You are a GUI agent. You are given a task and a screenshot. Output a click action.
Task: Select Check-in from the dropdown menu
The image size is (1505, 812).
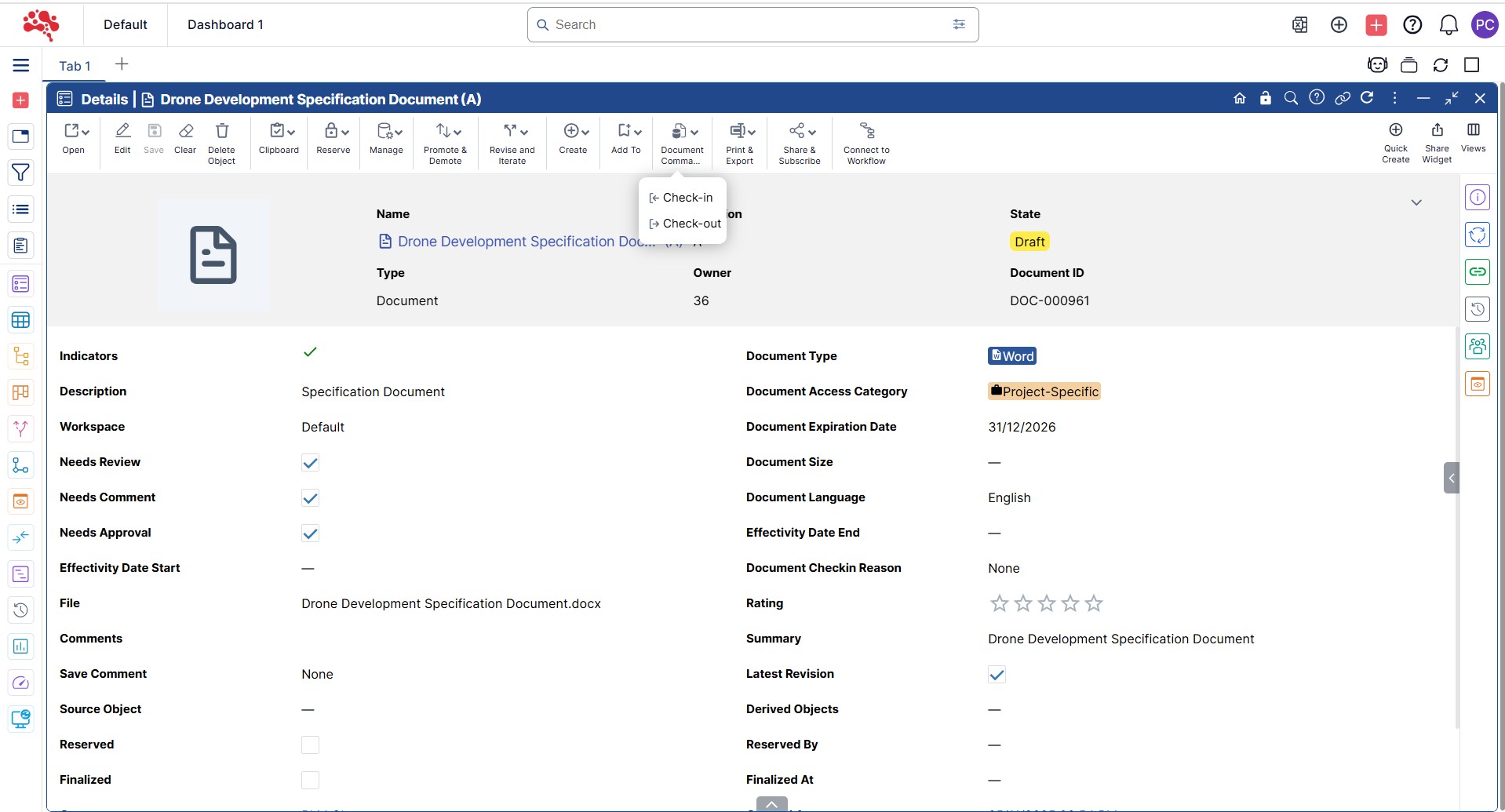pyautogui.click(x=687, y=198)
